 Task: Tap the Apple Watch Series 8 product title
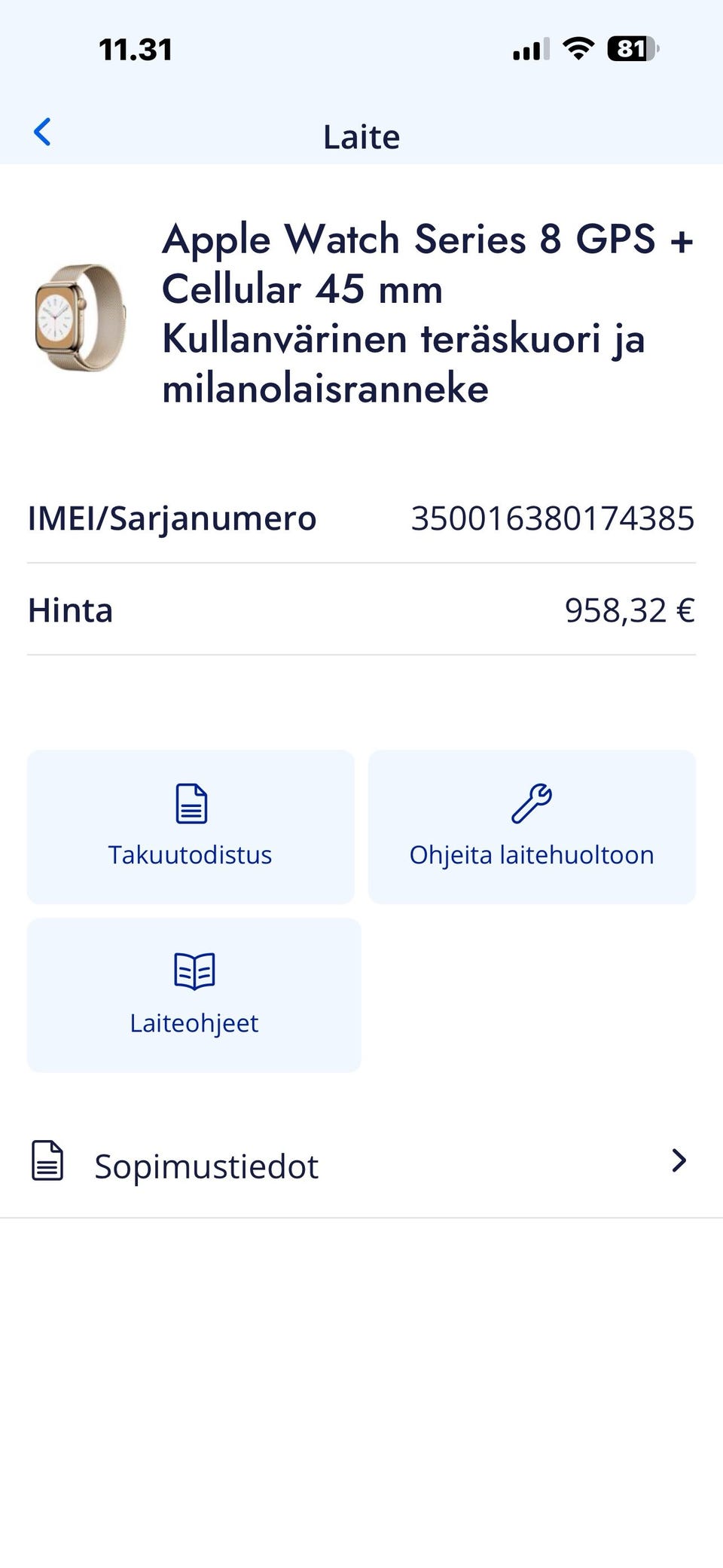[x=426, y=313]
